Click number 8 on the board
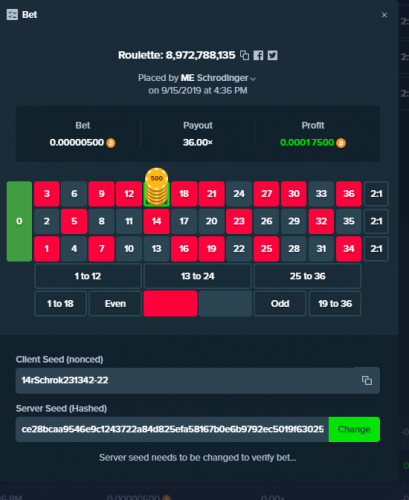Image resolution: width=409 pixels, height=500 pixels. 102,221
